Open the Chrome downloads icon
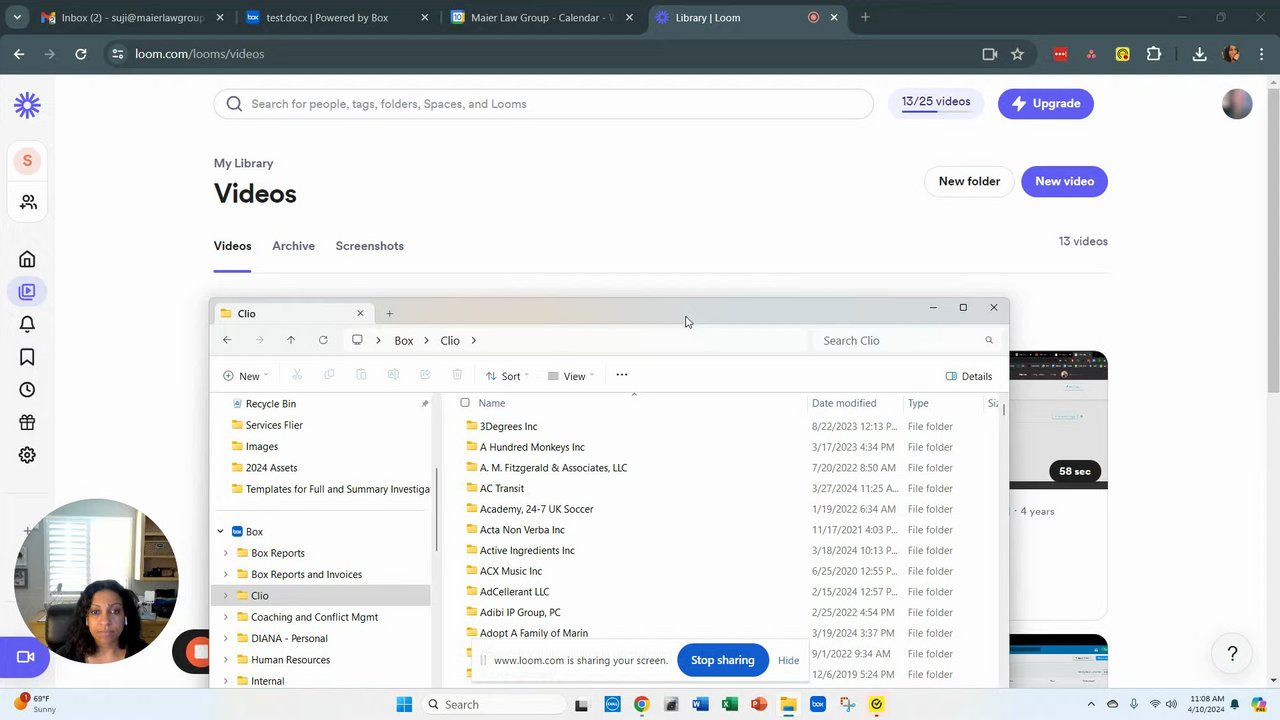This screenshot has height=720, width=1280. pyautogui.click(x=1200, y=54)
